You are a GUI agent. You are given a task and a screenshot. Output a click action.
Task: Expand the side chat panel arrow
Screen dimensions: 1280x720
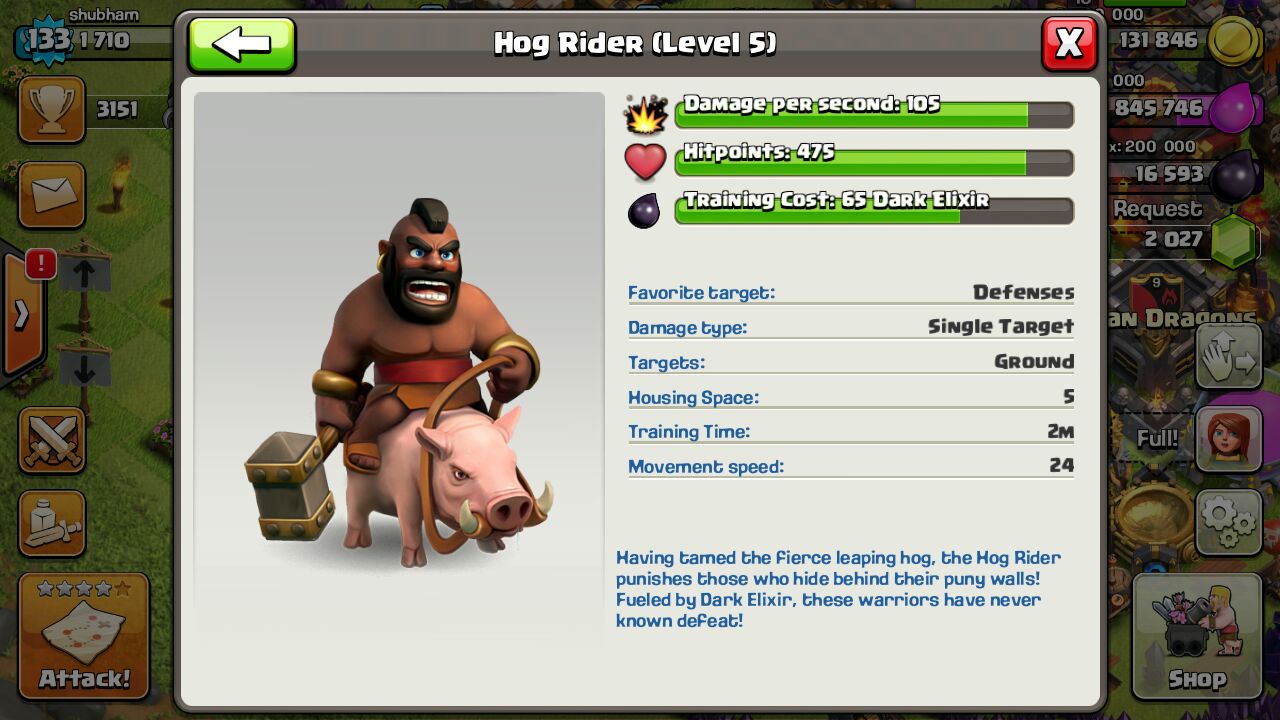pos(21,315)
